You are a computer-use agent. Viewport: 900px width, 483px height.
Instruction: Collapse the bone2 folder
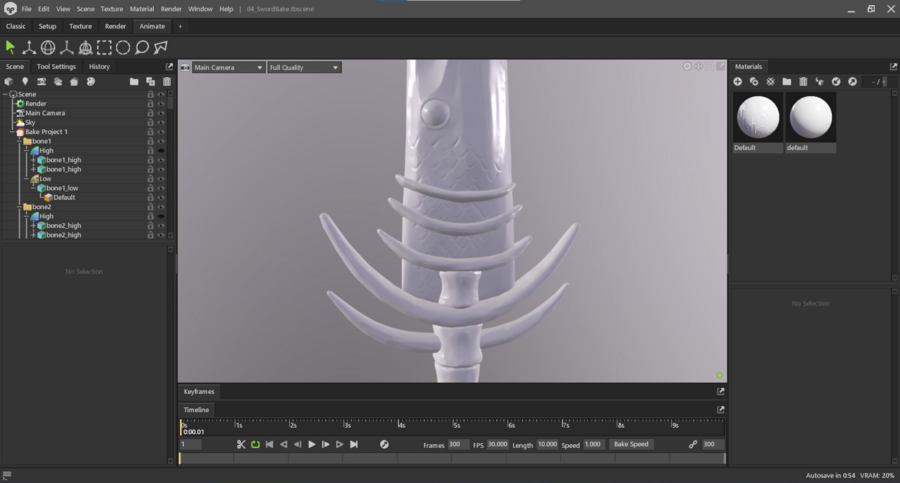[x=19, y=207]
